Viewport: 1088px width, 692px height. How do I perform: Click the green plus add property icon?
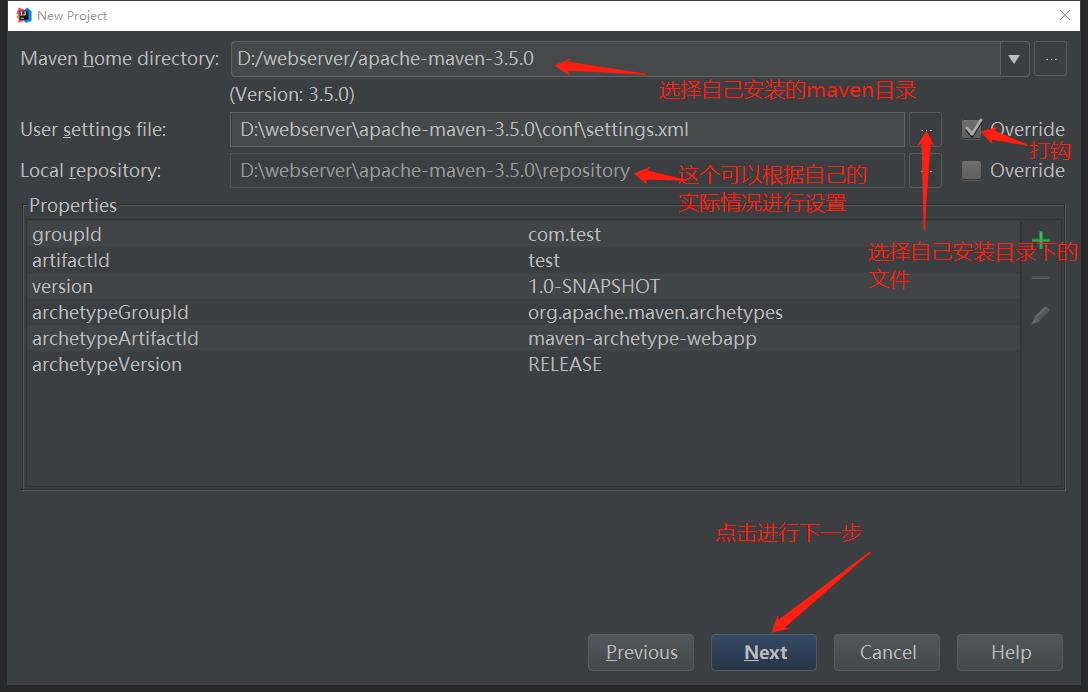(x=1040, y=240)
